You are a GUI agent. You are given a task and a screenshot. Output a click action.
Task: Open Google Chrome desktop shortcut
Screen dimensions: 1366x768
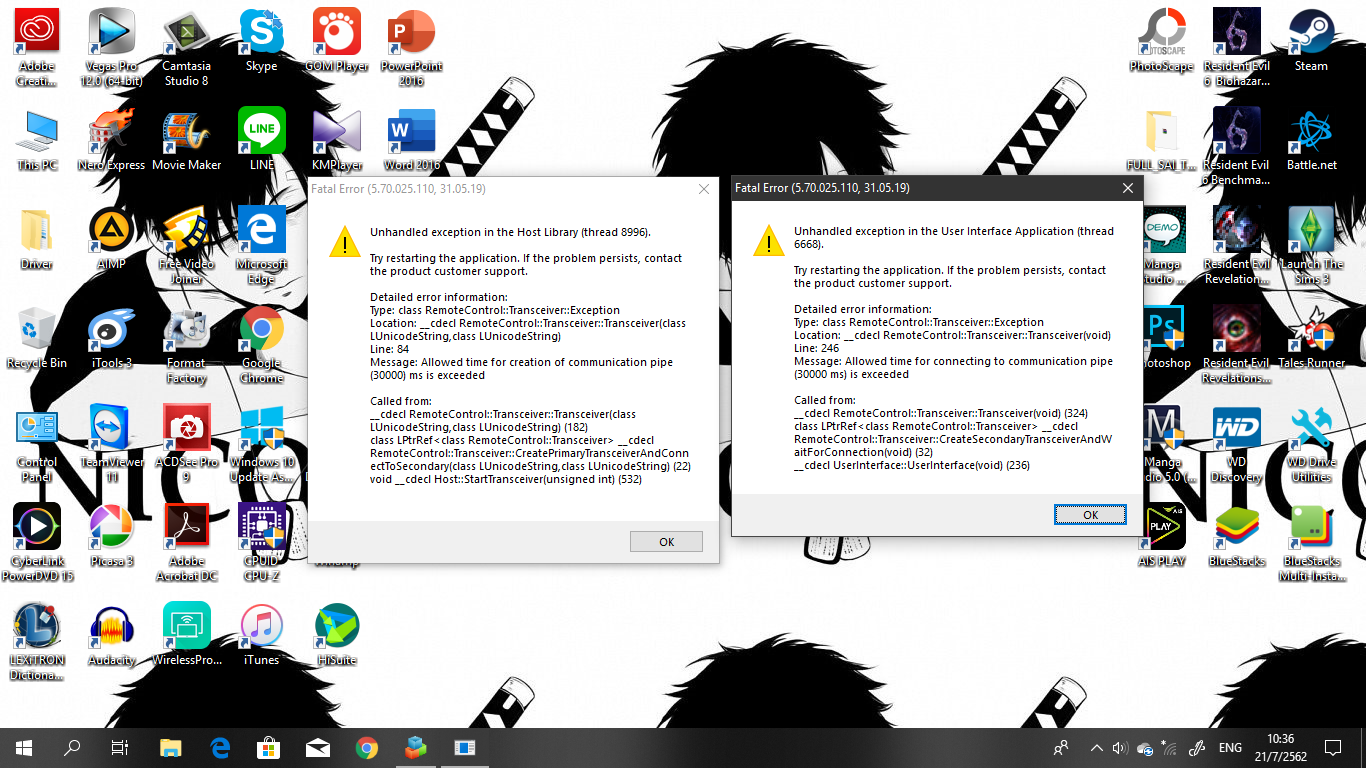coord(262,343)
